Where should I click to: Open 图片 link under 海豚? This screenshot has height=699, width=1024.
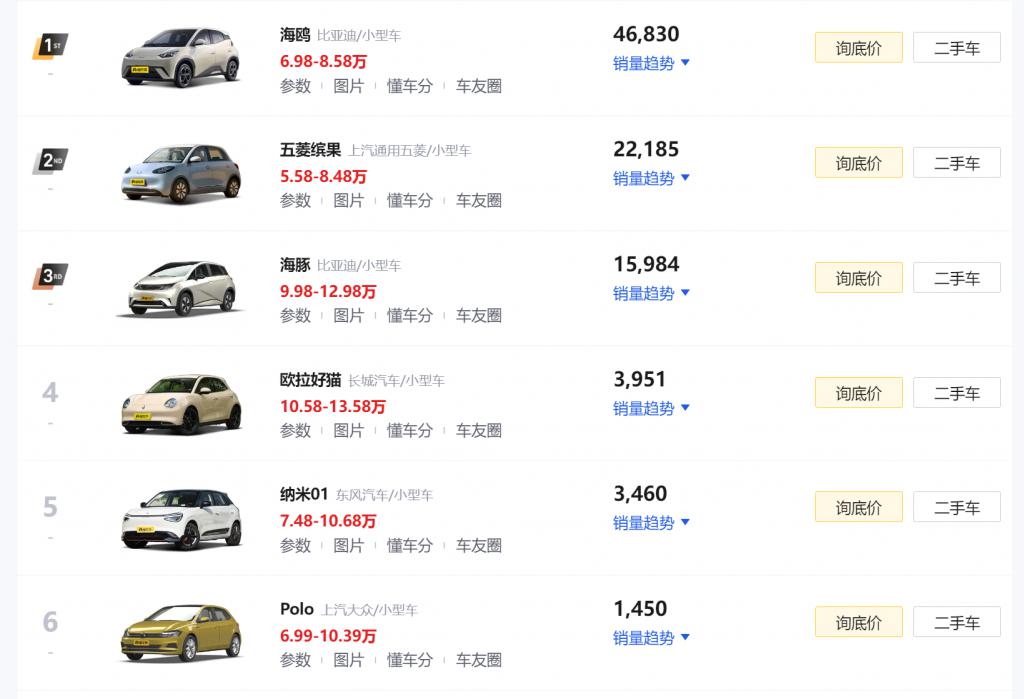point(348,315)
